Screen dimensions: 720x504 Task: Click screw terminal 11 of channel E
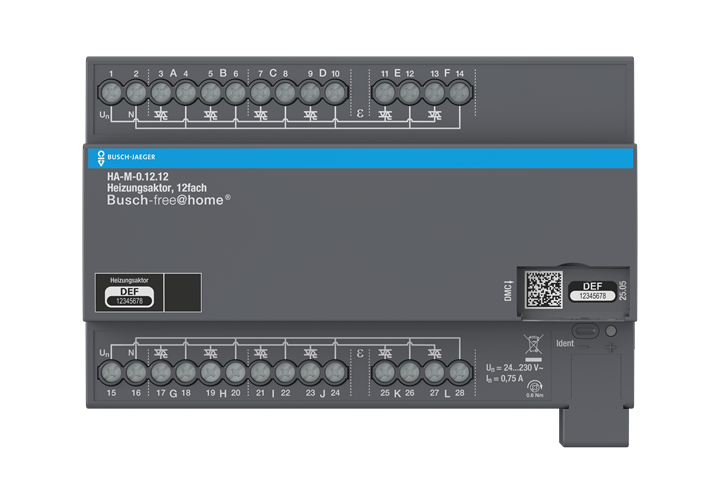click(385, 93)
